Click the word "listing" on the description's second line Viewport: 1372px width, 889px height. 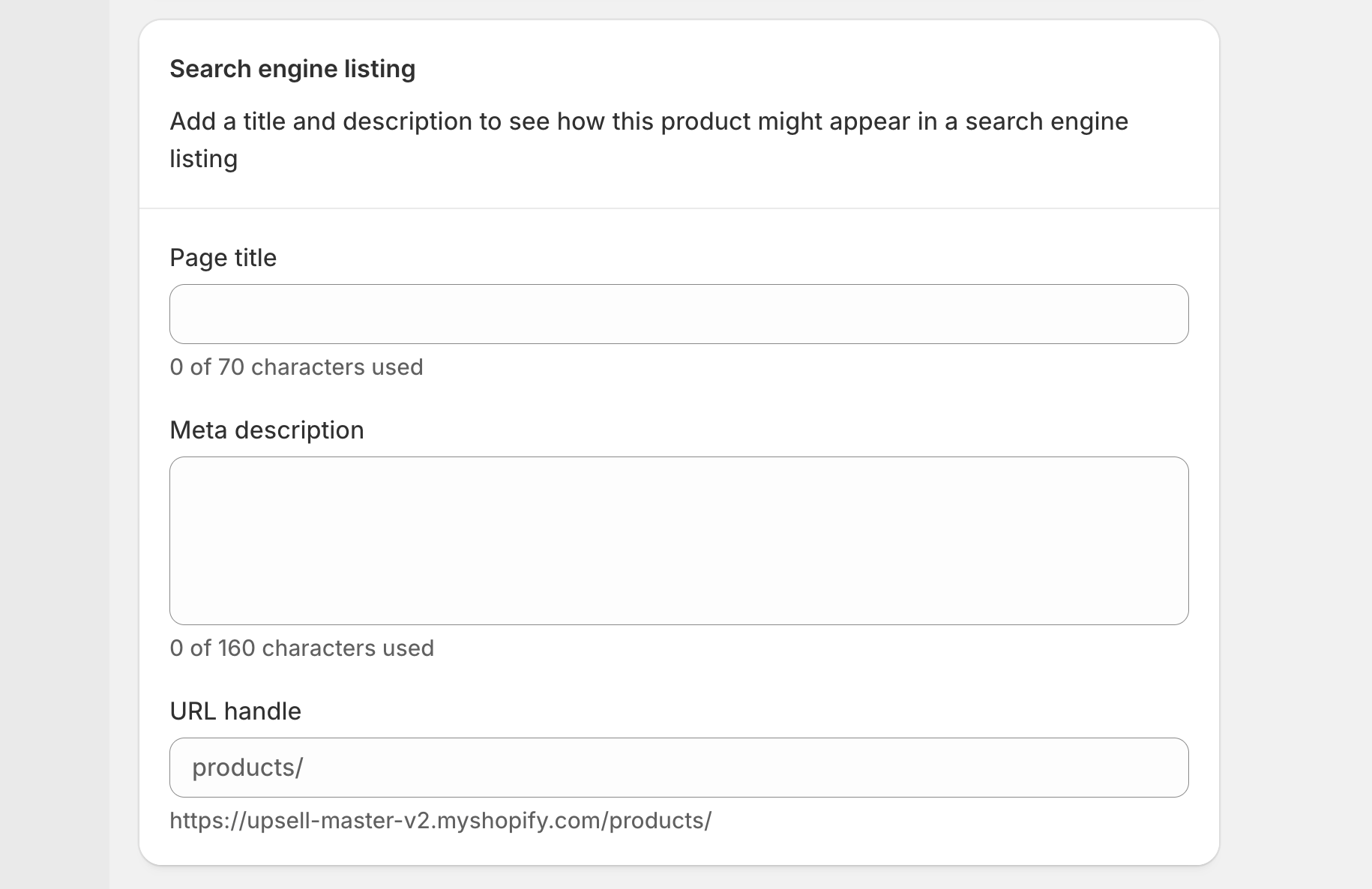[204, 159]
